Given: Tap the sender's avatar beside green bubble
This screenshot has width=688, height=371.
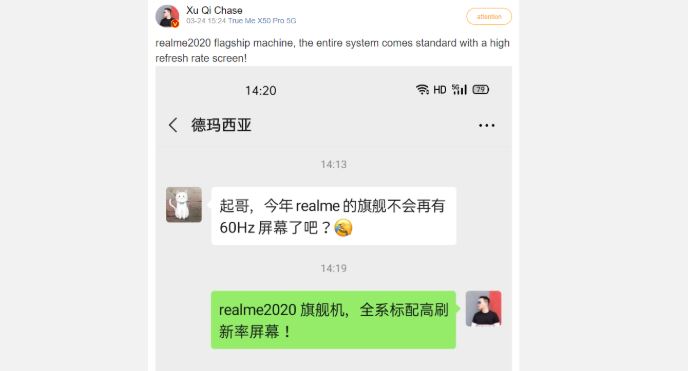Looking at the screenshot, I should pos(483,308).
